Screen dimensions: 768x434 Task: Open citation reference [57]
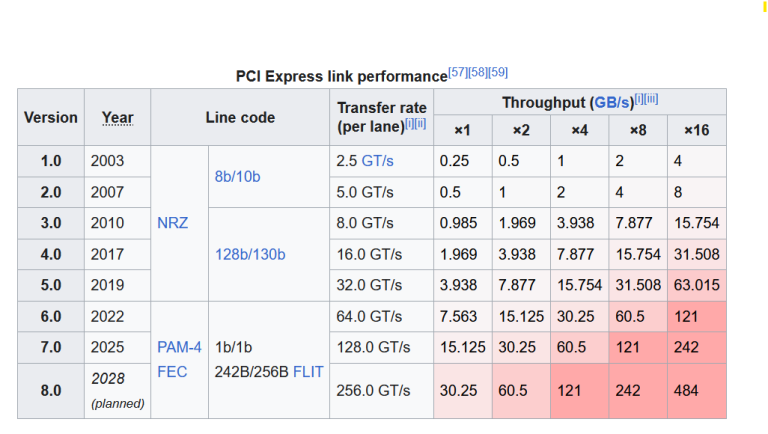pyautogui.click(x=457, y=72)
